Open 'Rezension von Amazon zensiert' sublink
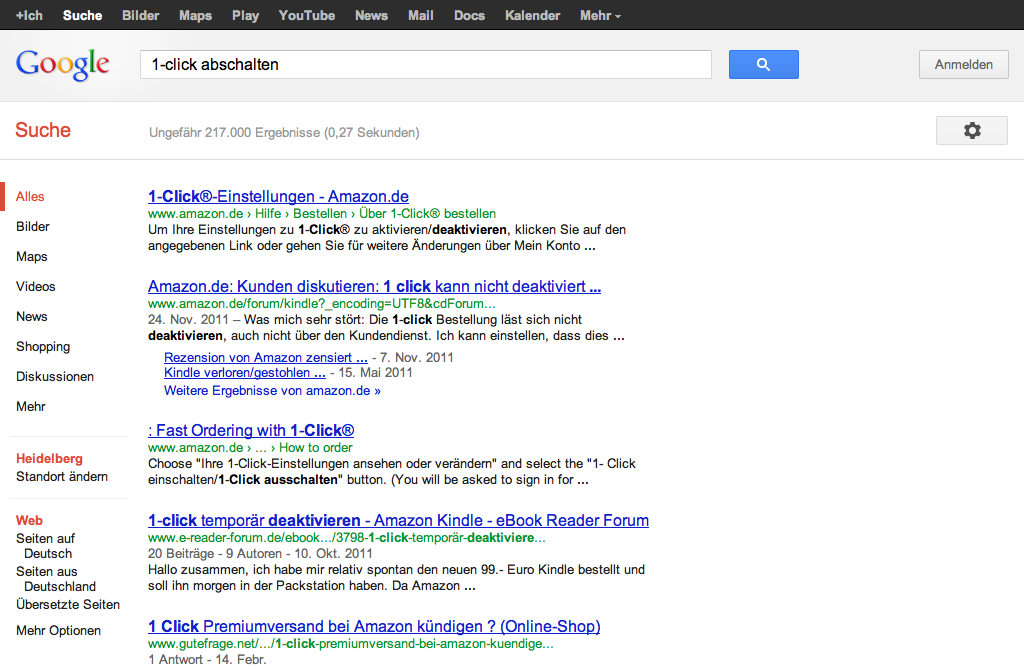1024x669 pixels. click(266, 357)
